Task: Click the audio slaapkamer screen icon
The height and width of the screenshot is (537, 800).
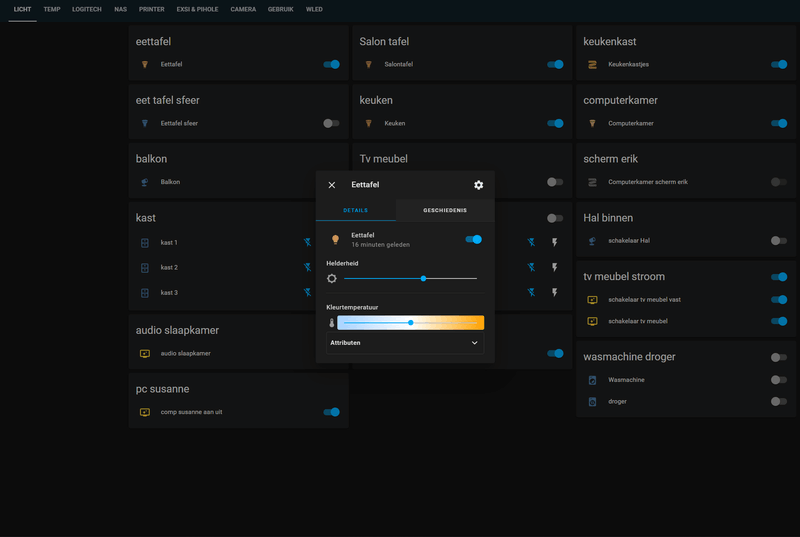Action: (x=145, y=353)
